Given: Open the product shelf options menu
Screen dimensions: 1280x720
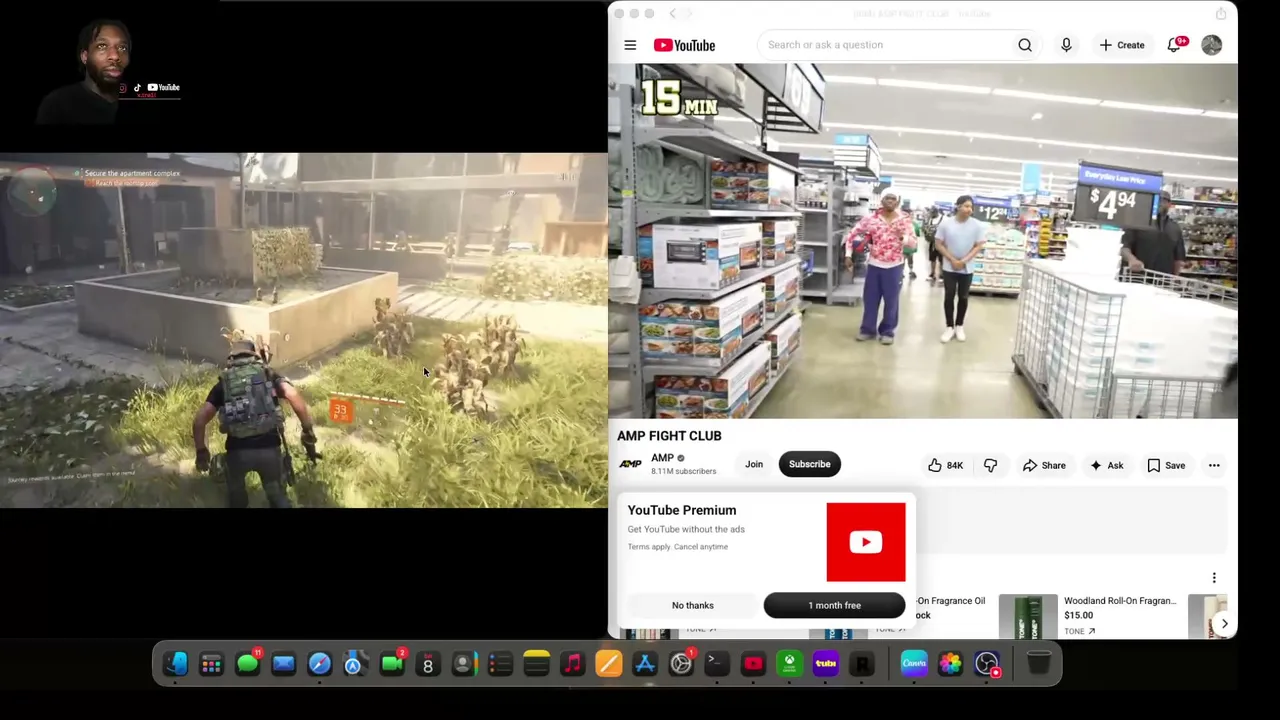Looking at the screenshot, I should (1214, 578).
